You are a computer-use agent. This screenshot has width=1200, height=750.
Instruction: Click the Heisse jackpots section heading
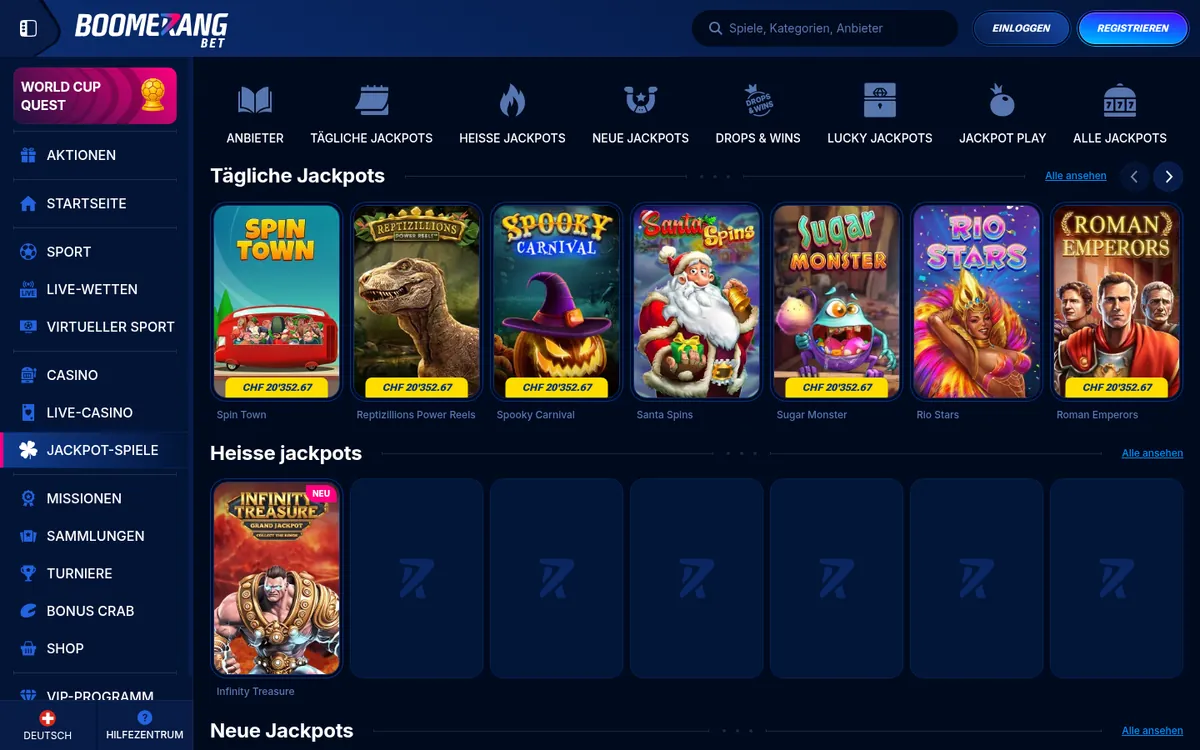point(286,453)
